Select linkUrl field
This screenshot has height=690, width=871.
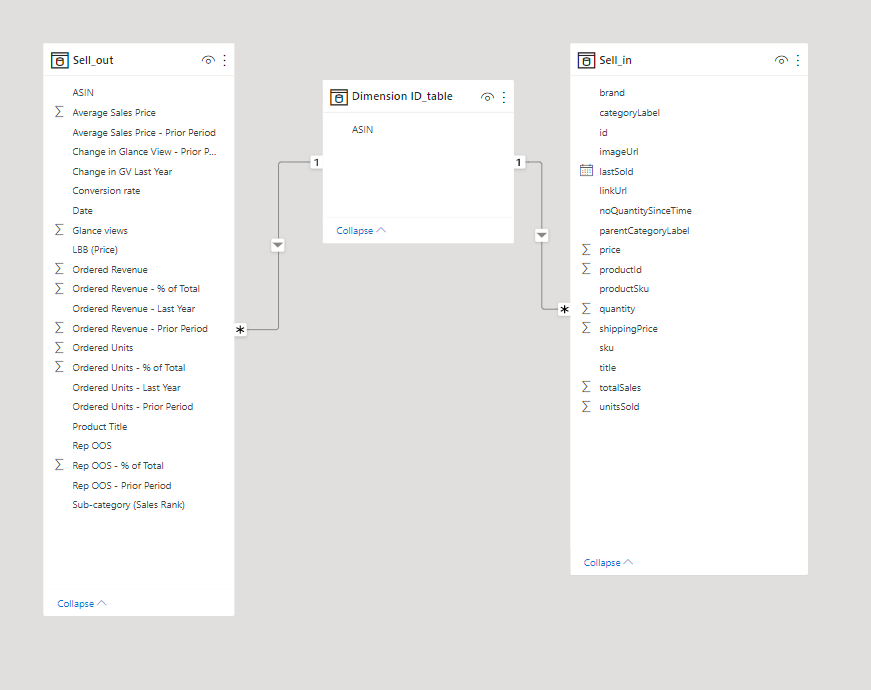[x=613, y=191]
